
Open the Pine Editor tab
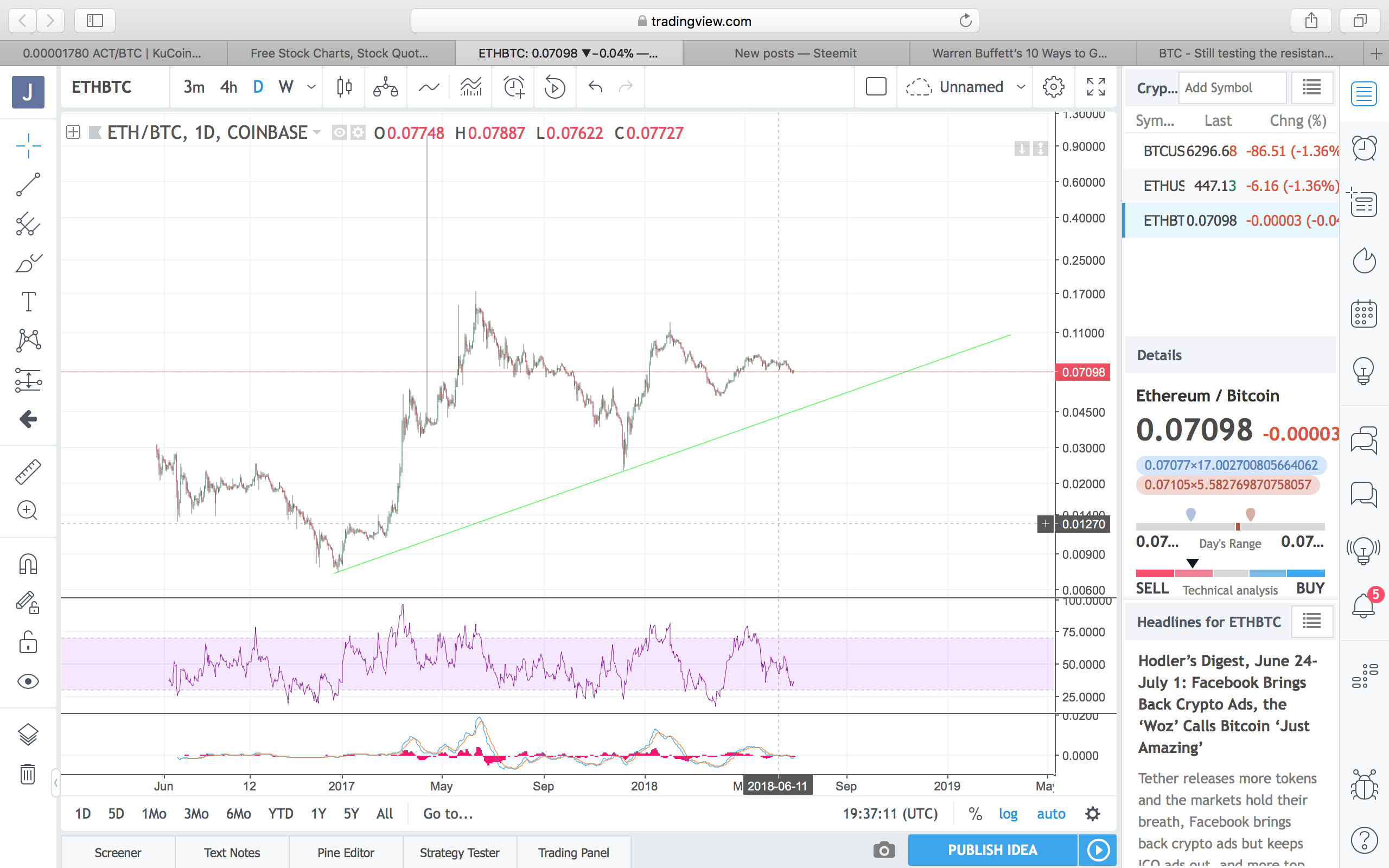point(346,852)
